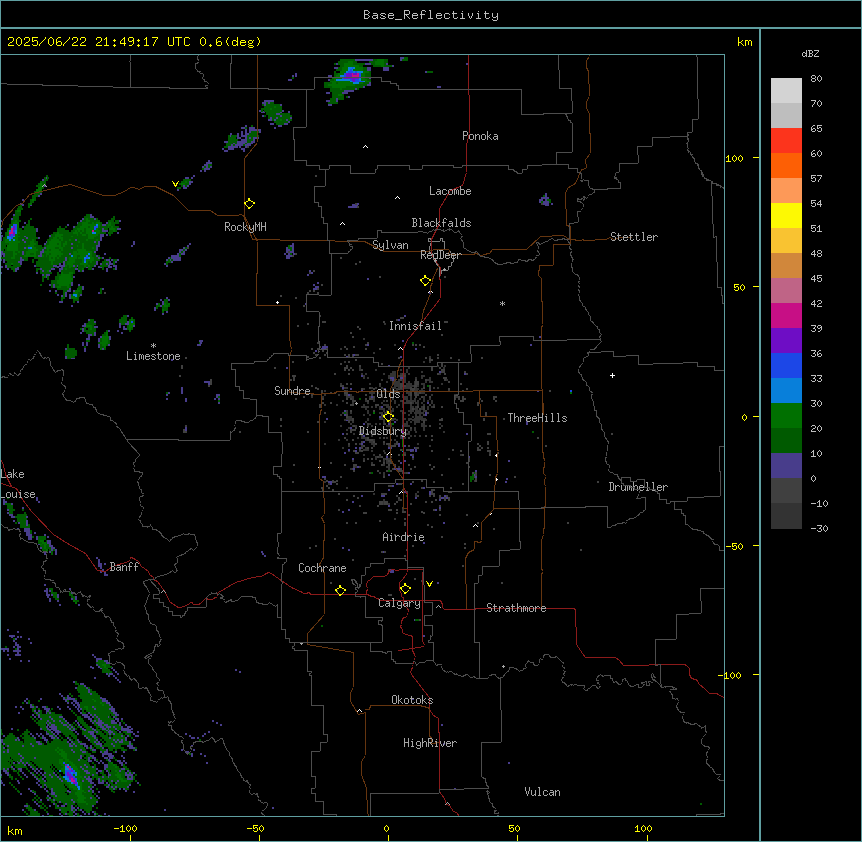This screenshot has height=842, width=862.
Task: Click the ThreeHills label
Action: pos(537,418)
